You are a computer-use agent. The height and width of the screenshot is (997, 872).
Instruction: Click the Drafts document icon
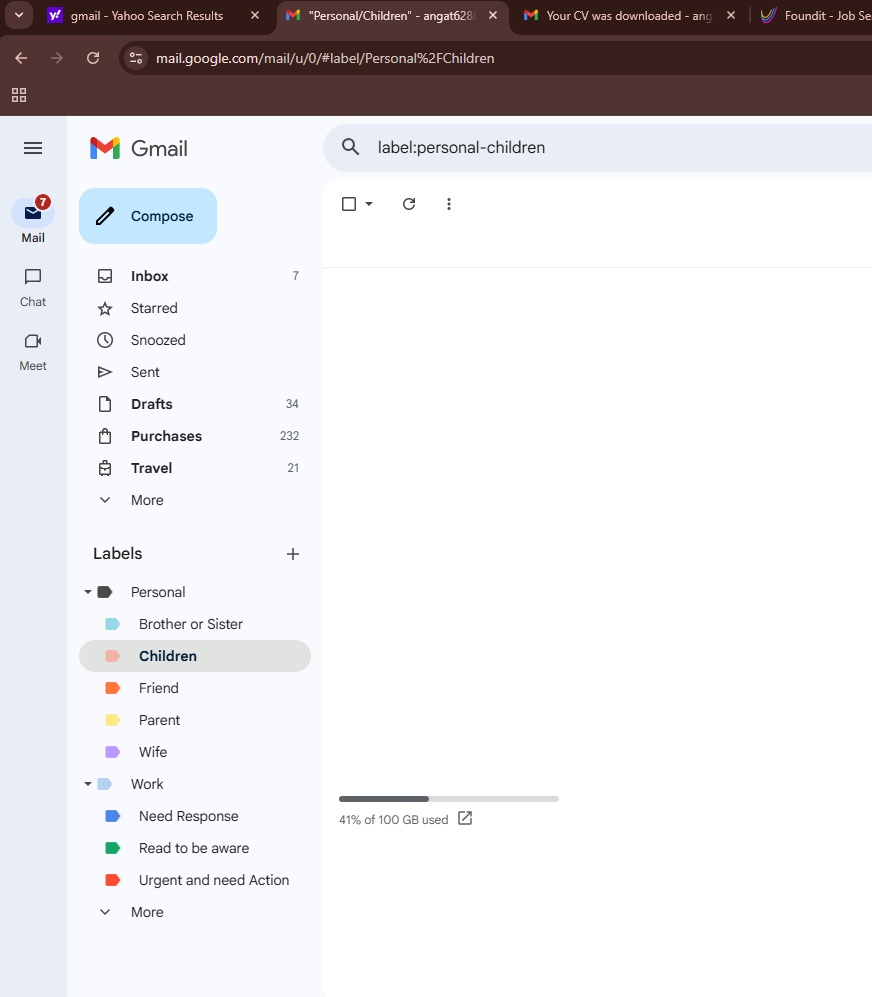(x=105, y=404)
